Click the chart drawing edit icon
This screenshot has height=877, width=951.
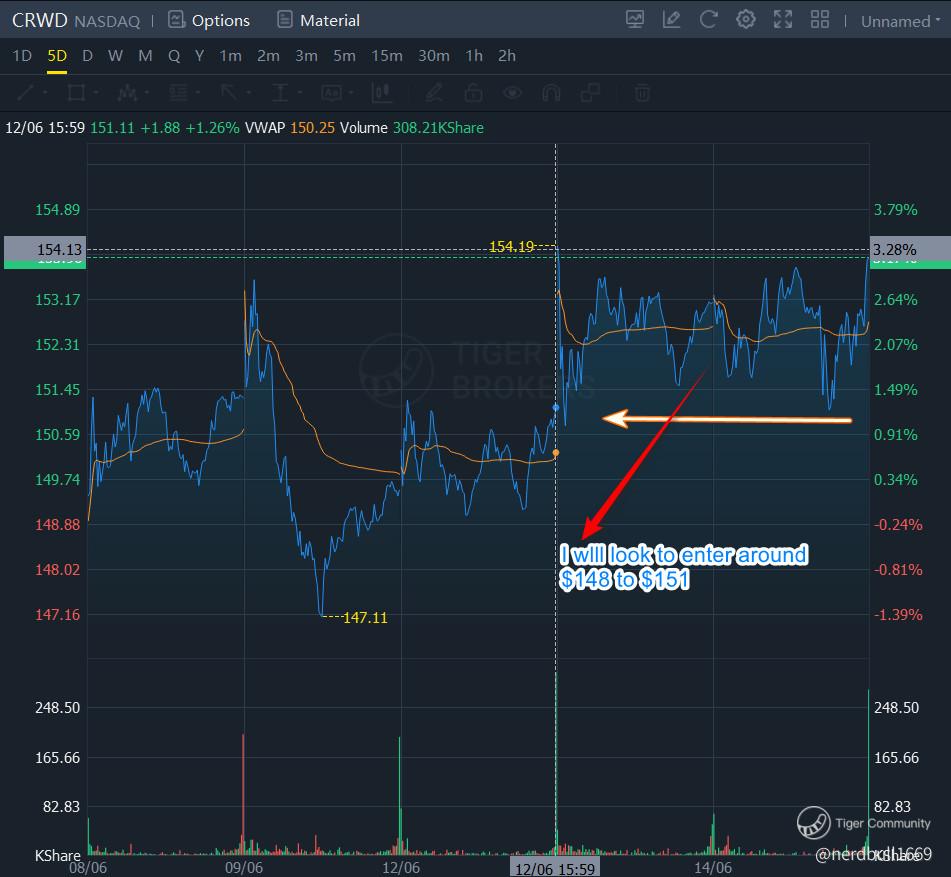coord(671,19)
